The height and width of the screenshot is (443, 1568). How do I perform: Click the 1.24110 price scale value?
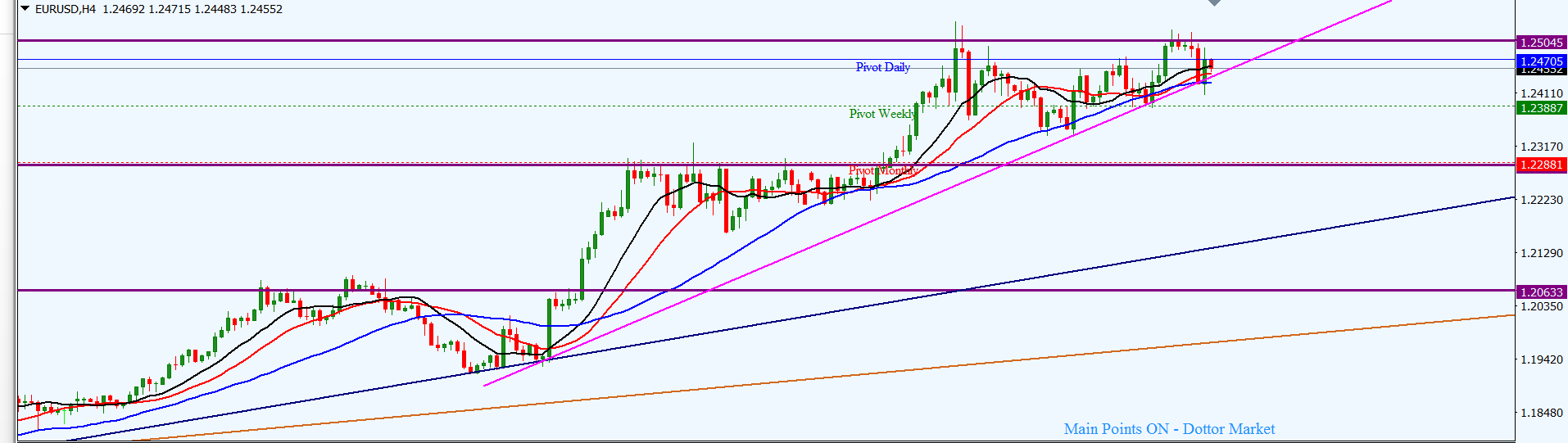point(1541,93)
